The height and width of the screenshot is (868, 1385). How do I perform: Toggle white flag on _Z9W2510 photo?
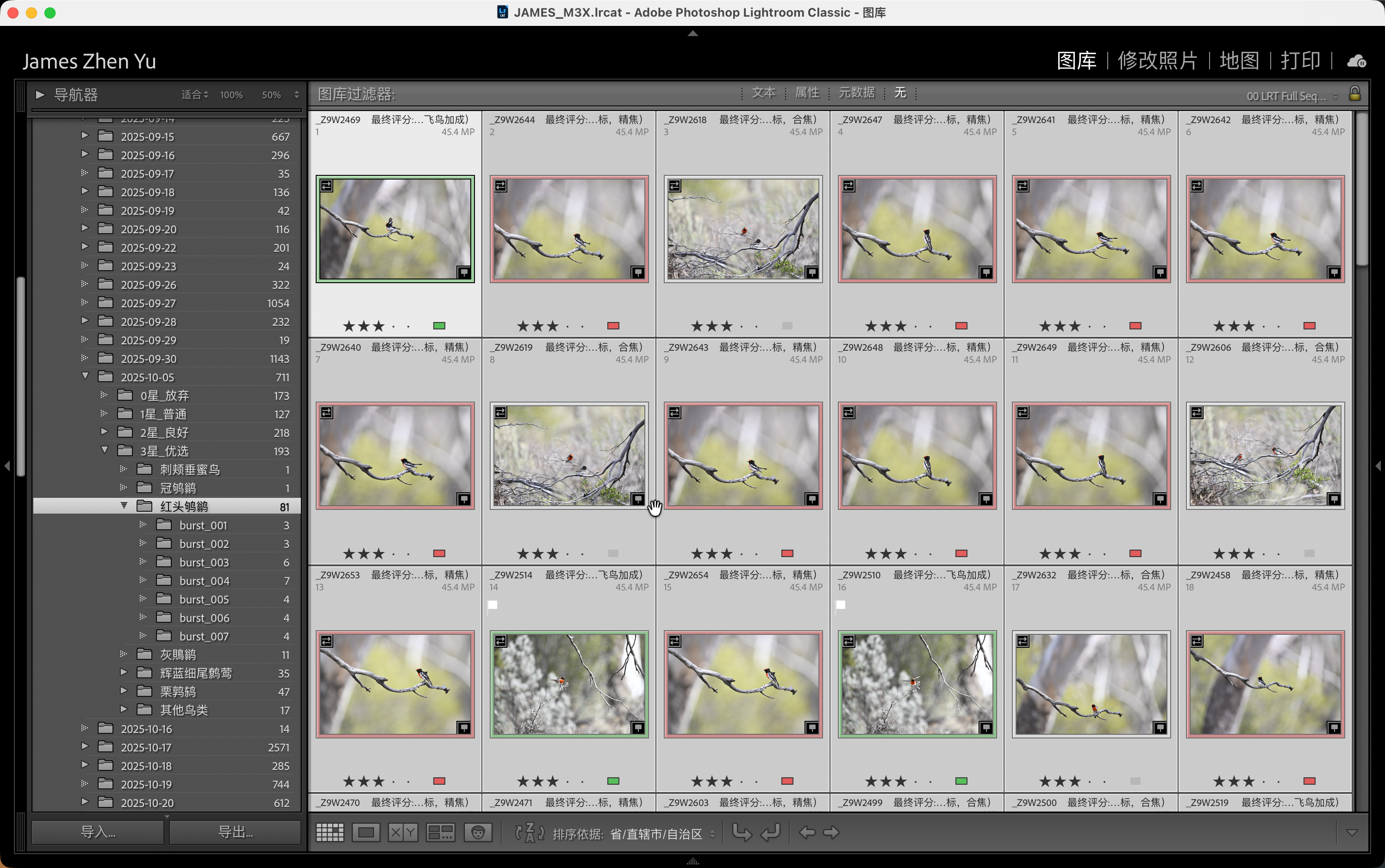click(x=841, y=604)
